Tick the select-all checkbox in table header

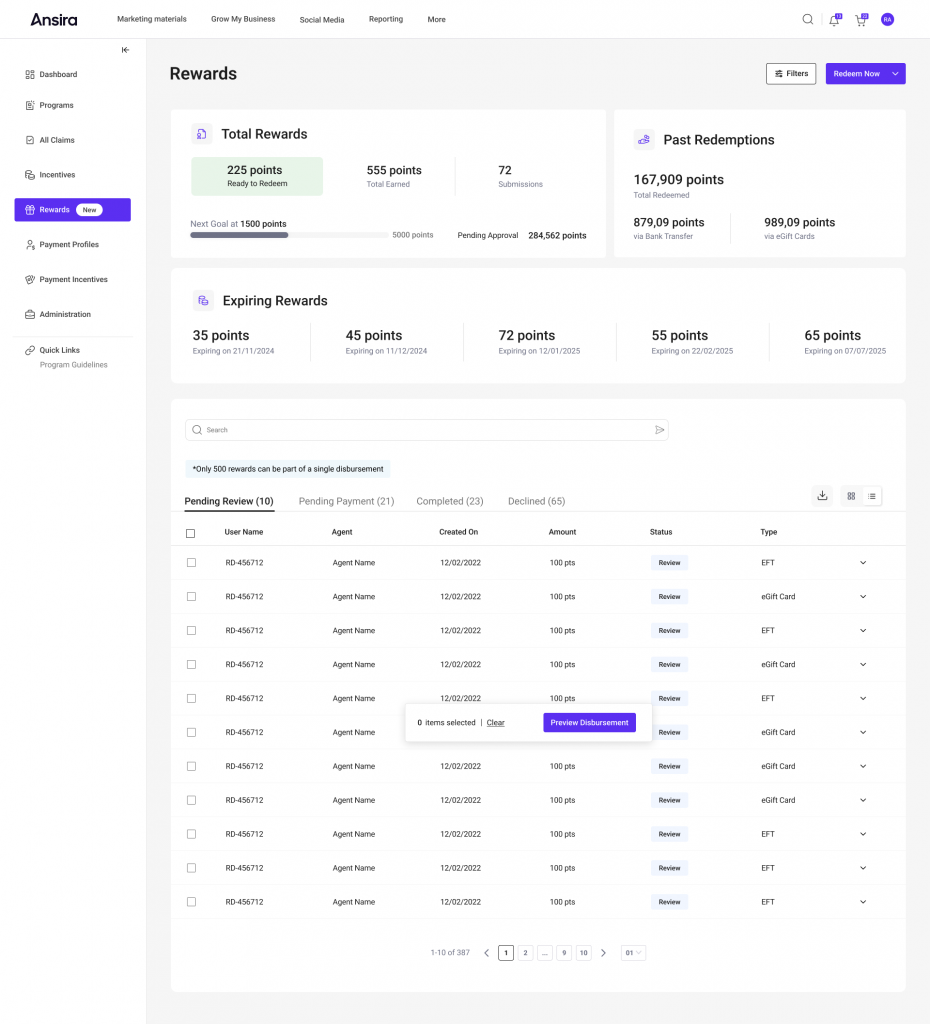[191, 534]
